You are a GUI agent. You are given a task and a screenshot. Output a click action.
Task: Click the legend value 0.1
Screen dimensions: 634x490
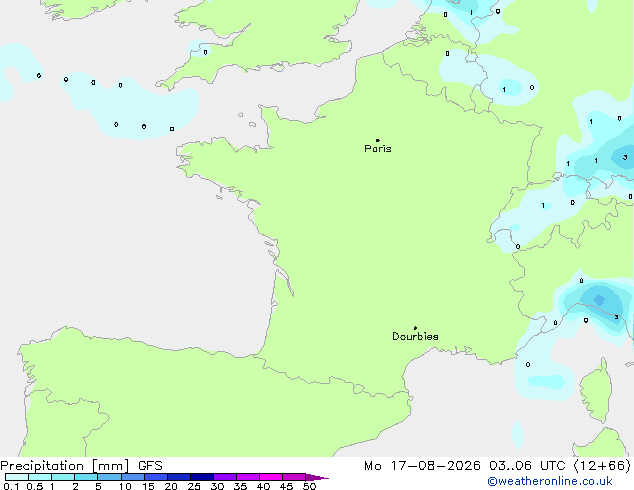point(11,486)
